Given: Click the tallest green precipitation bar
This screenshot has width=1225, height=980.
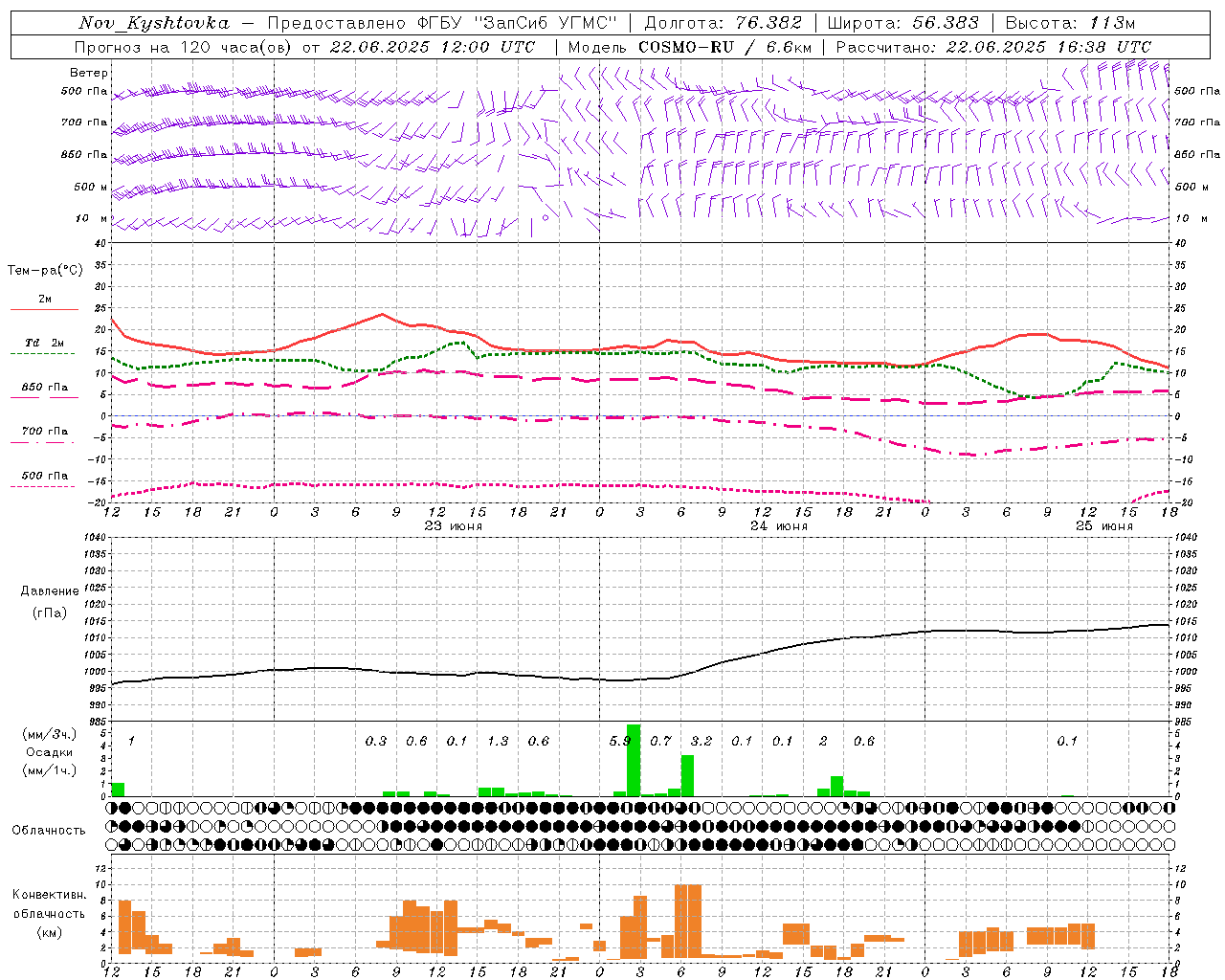Looking at the screenshot, I should (634, 760).
